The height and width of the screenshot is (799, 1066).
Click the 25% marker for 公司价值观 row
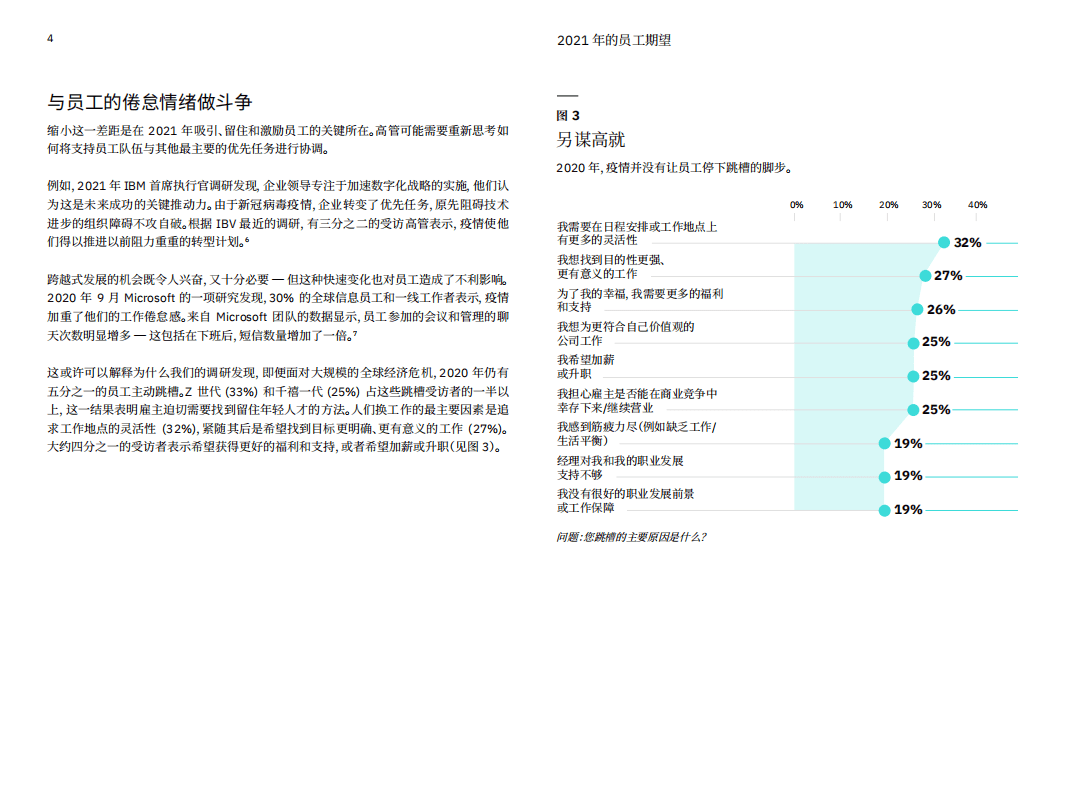click(x=912, y=342)
